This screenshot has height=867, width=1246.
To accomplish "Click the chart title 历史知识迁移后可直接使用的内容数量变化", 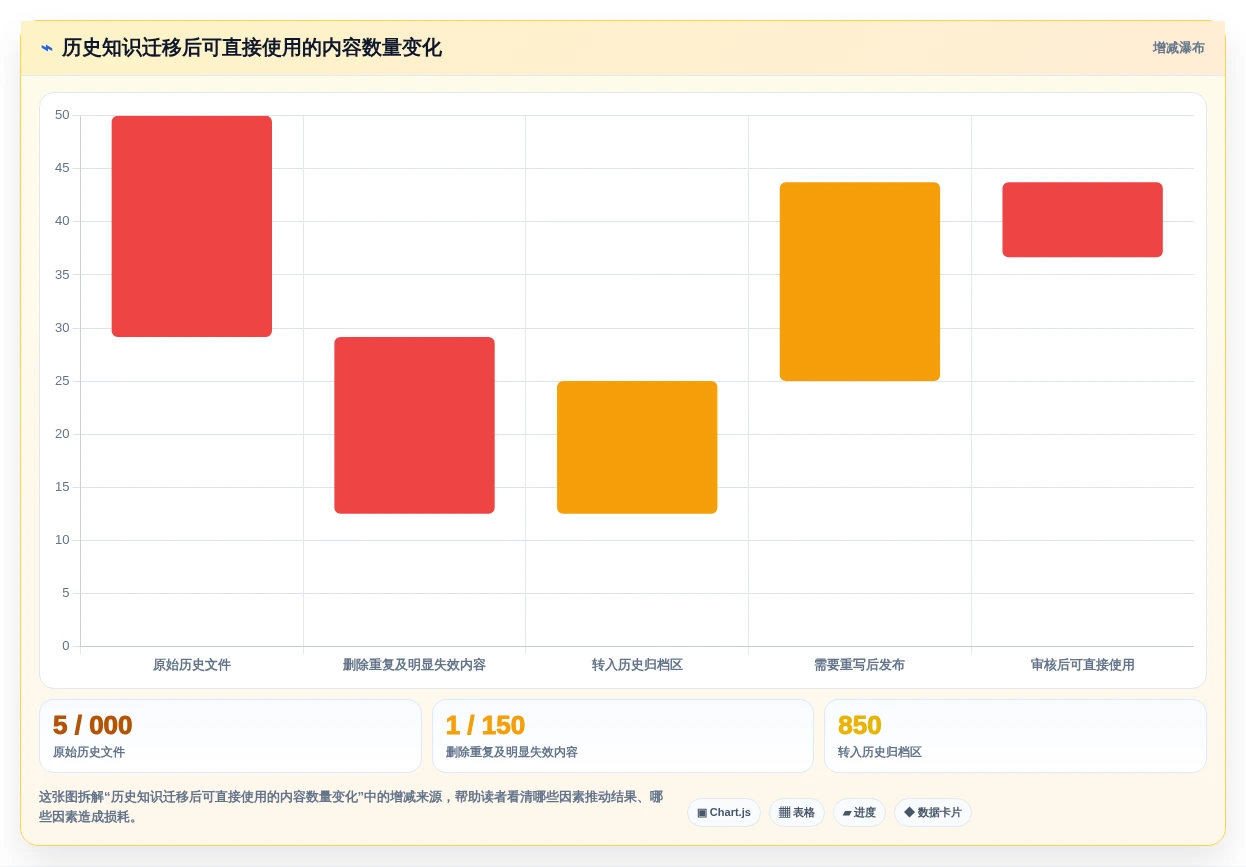I will pos(252,48).
